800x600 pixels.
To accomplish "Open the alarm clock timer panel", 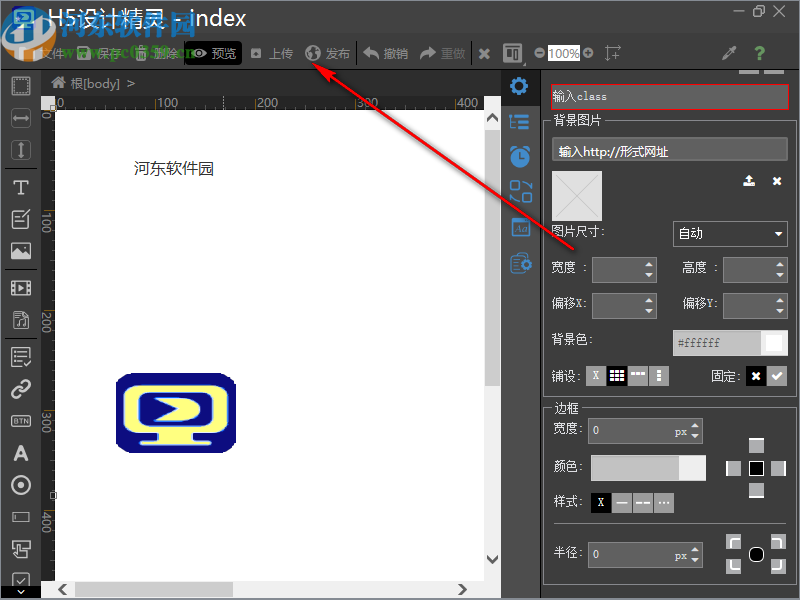I will [520, 156].
